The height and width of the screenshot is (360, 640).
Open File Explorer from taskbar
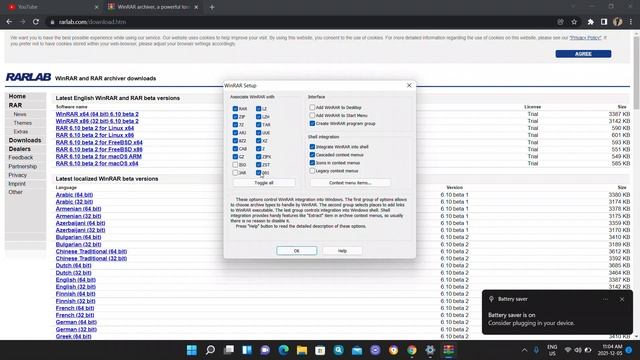pos(302,350)
